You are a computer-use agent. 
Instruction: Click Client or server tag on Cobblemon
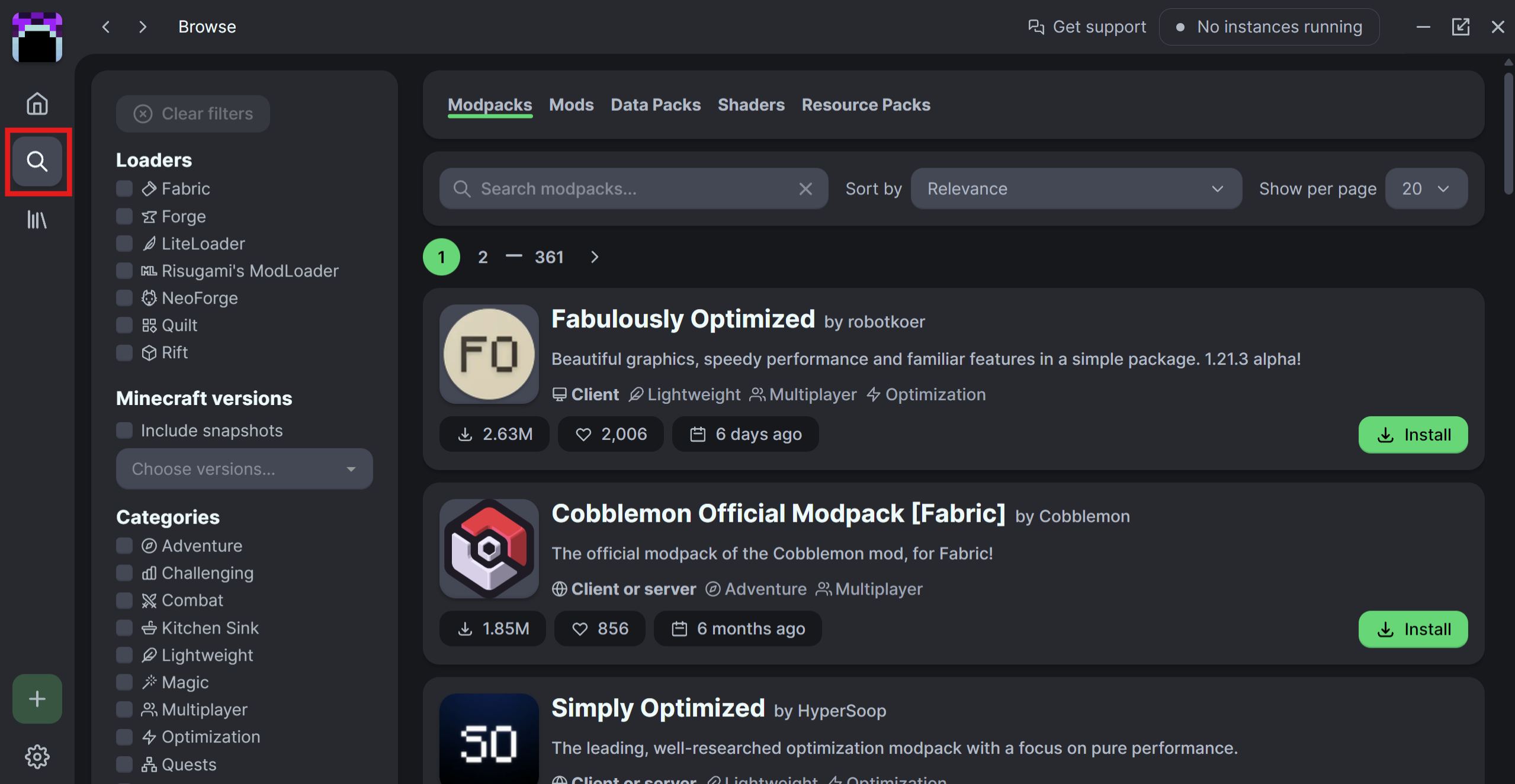coord(624,589)
